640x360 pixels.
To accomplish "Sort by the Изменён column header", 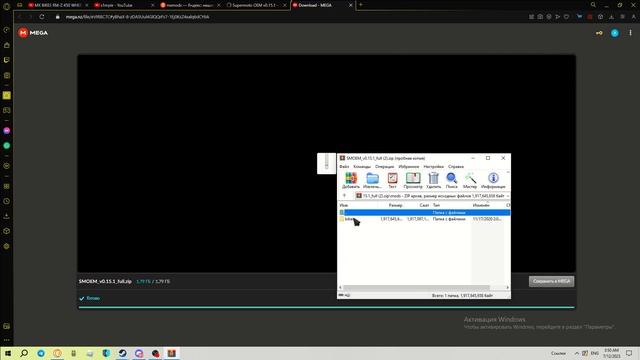I will pos(481,205).
